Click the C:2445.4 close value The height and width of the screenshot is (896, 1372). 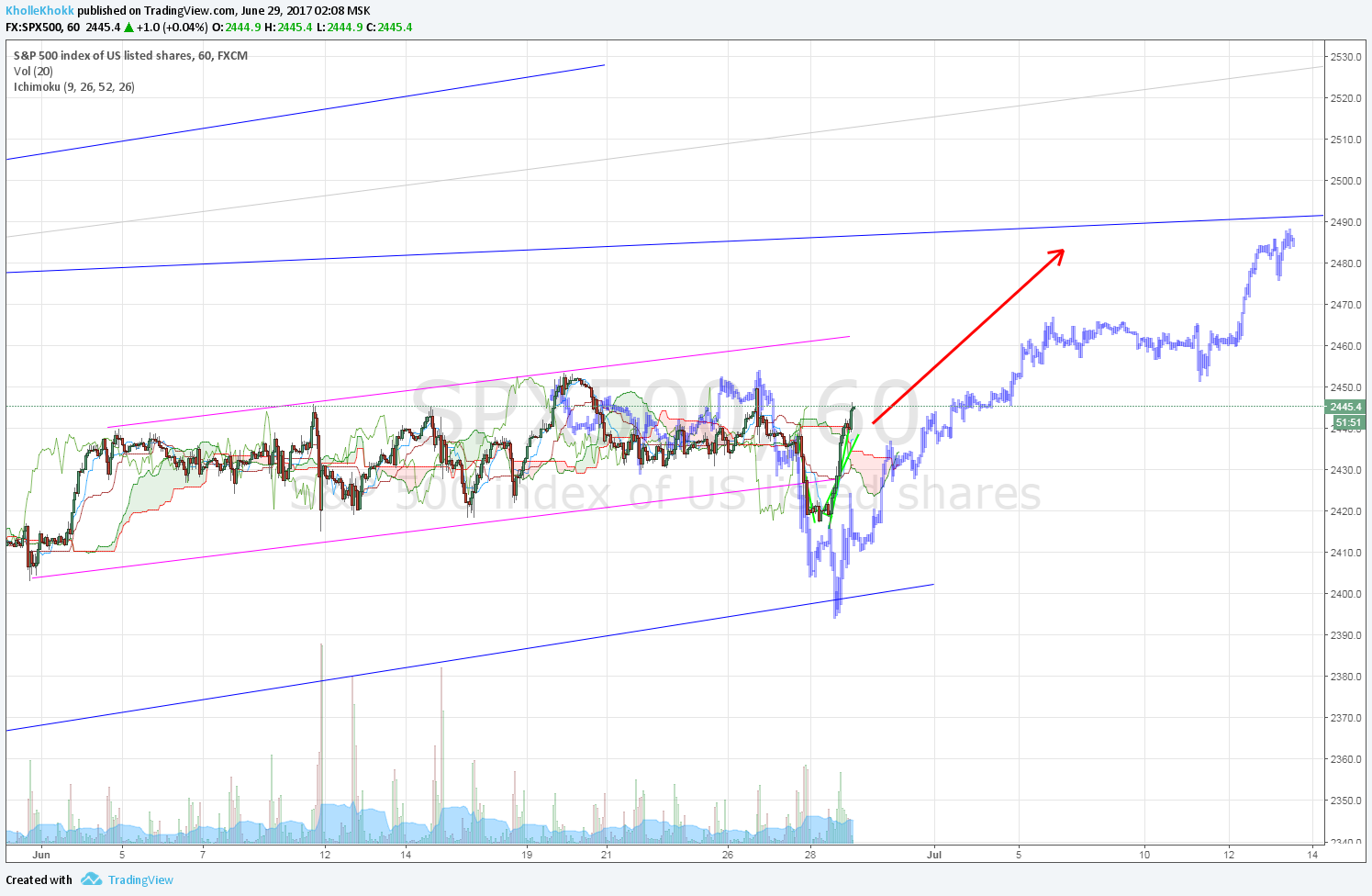(389, 28)
